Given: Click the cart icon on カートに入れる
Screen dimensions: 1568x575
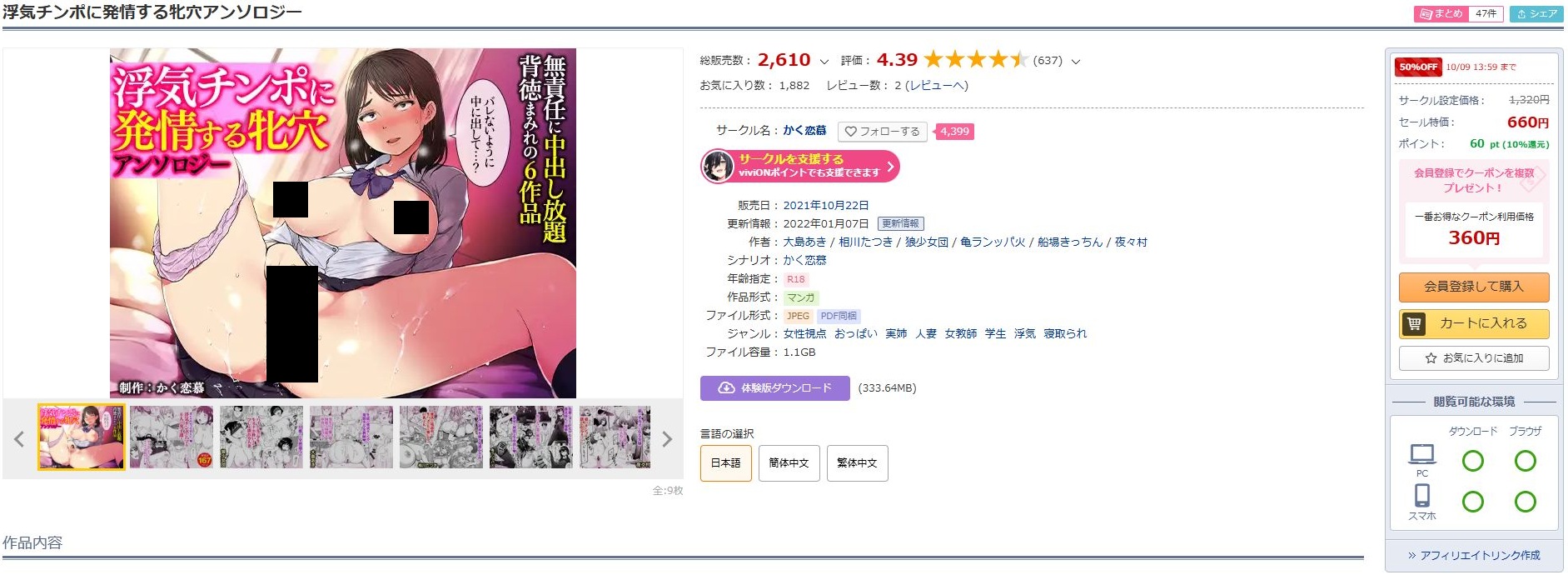Looking at the screenshot, I should (x=1414, y=323).
